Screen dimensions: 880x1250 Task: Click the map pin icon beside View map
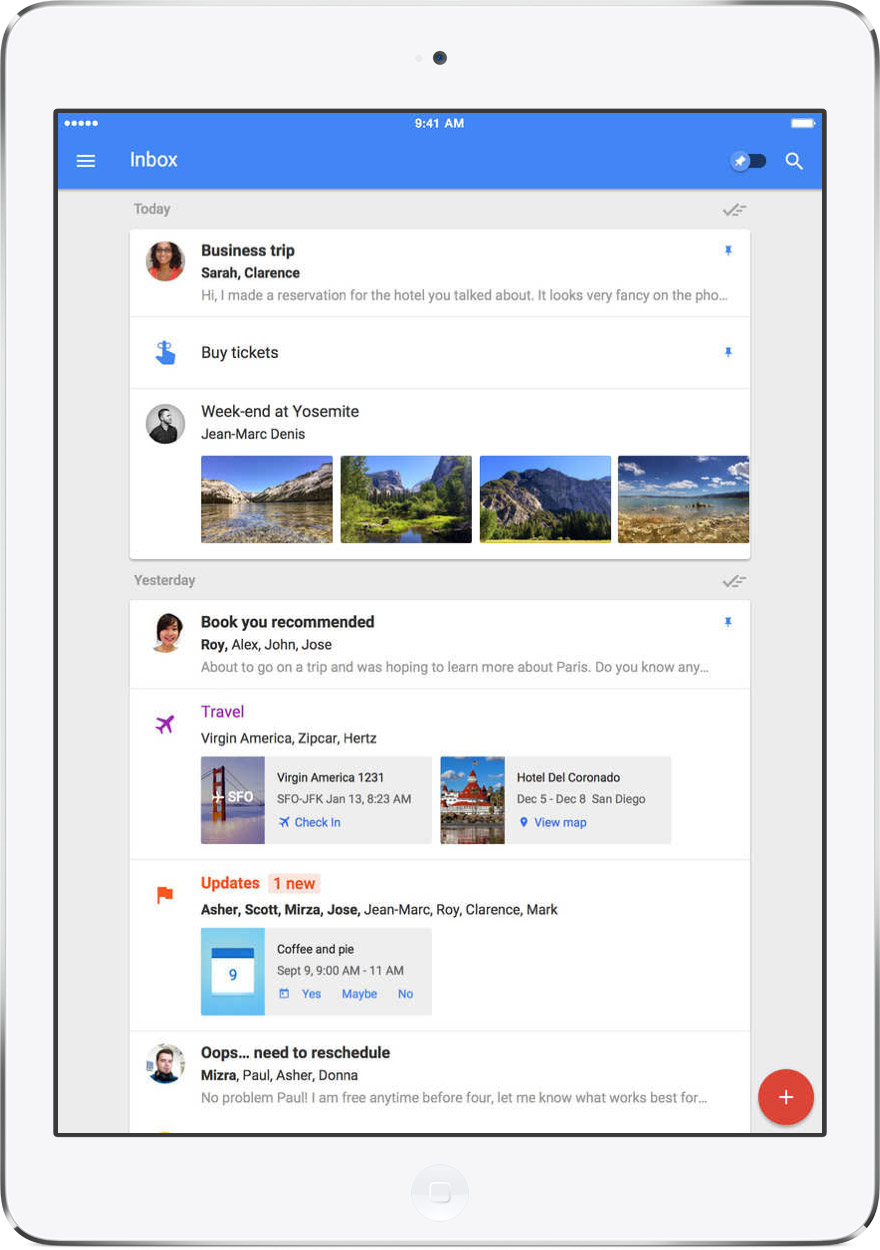523,822
